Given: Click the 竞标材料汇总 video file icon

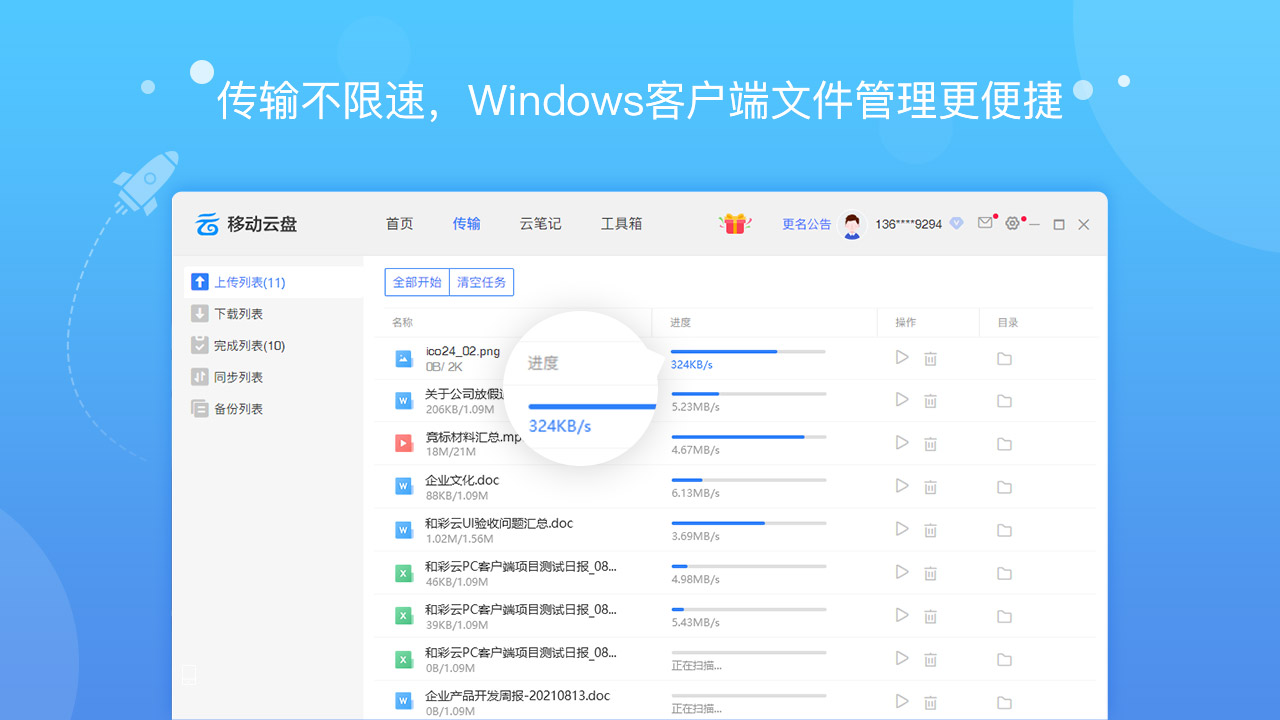Looking at the screenshot, I should tap(404, 444).
